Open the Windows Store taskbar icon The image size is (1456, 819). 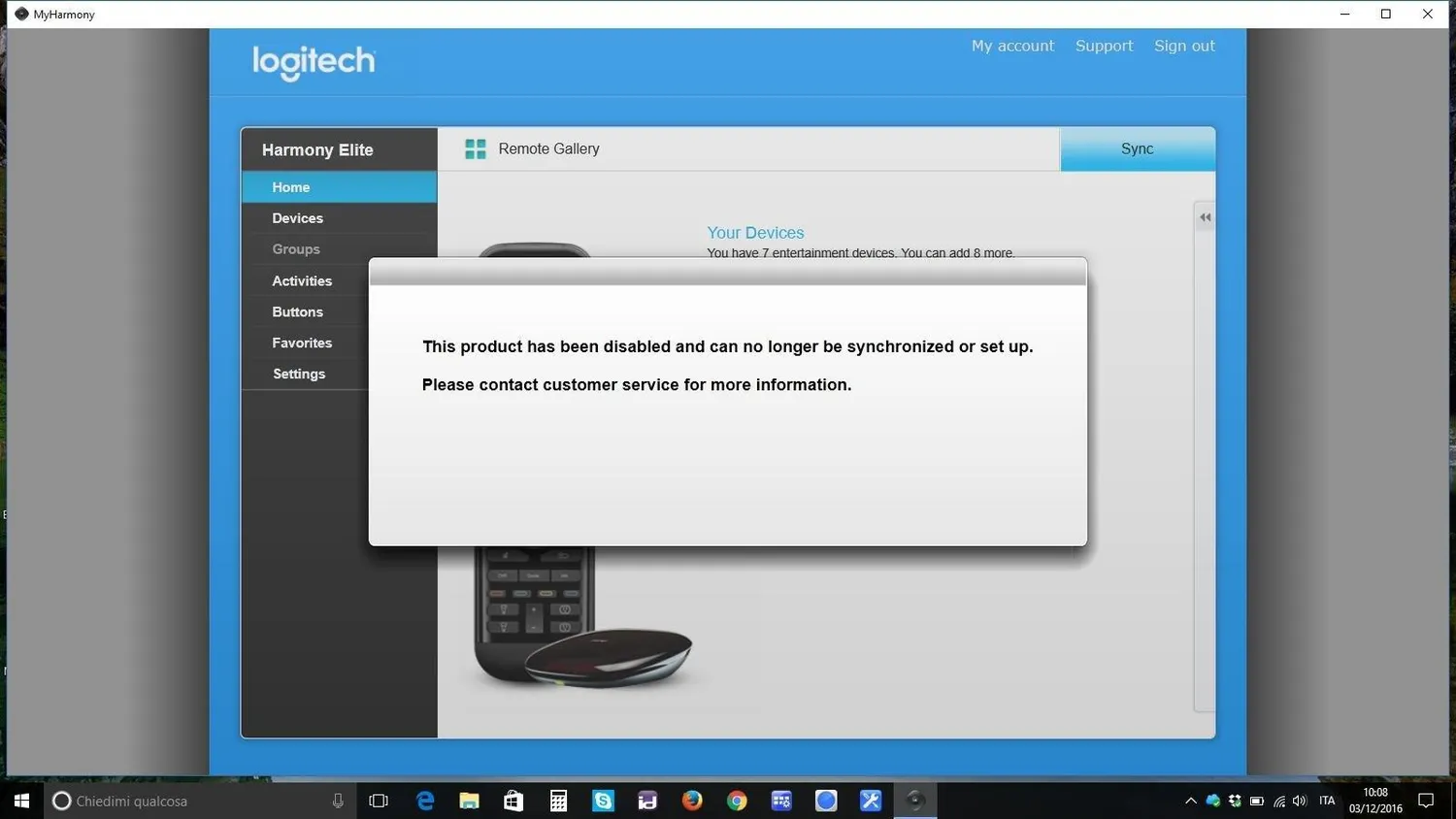click(513, 801)
